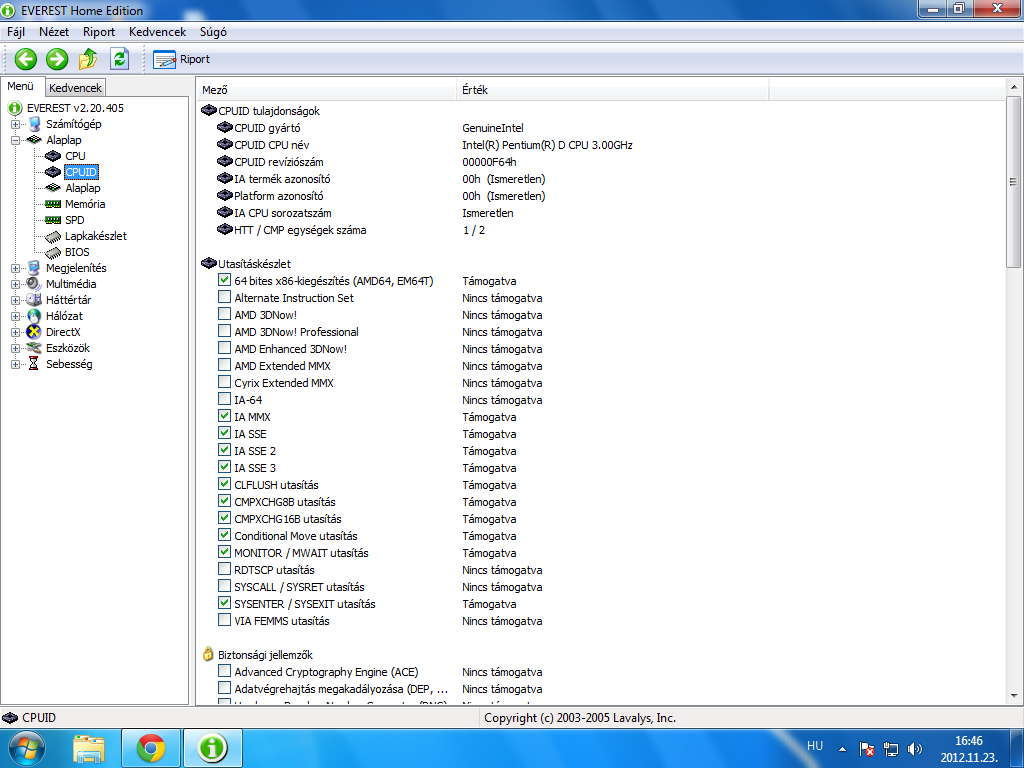Screen dimensions: 1024x768
Task: Open the Riport toolbar button
Action: pyautogui.click(x=181, y=59)
